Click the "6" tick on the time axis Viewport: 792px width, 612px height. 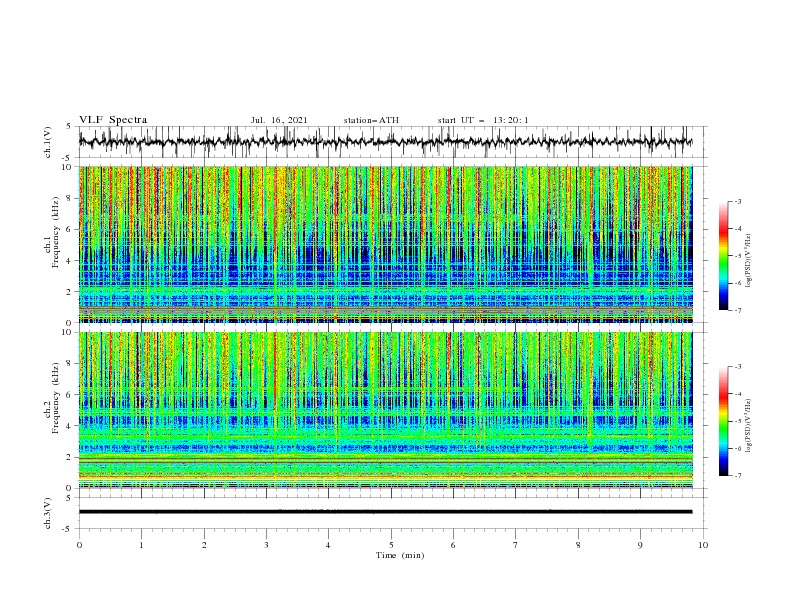[x=453, y=545]
